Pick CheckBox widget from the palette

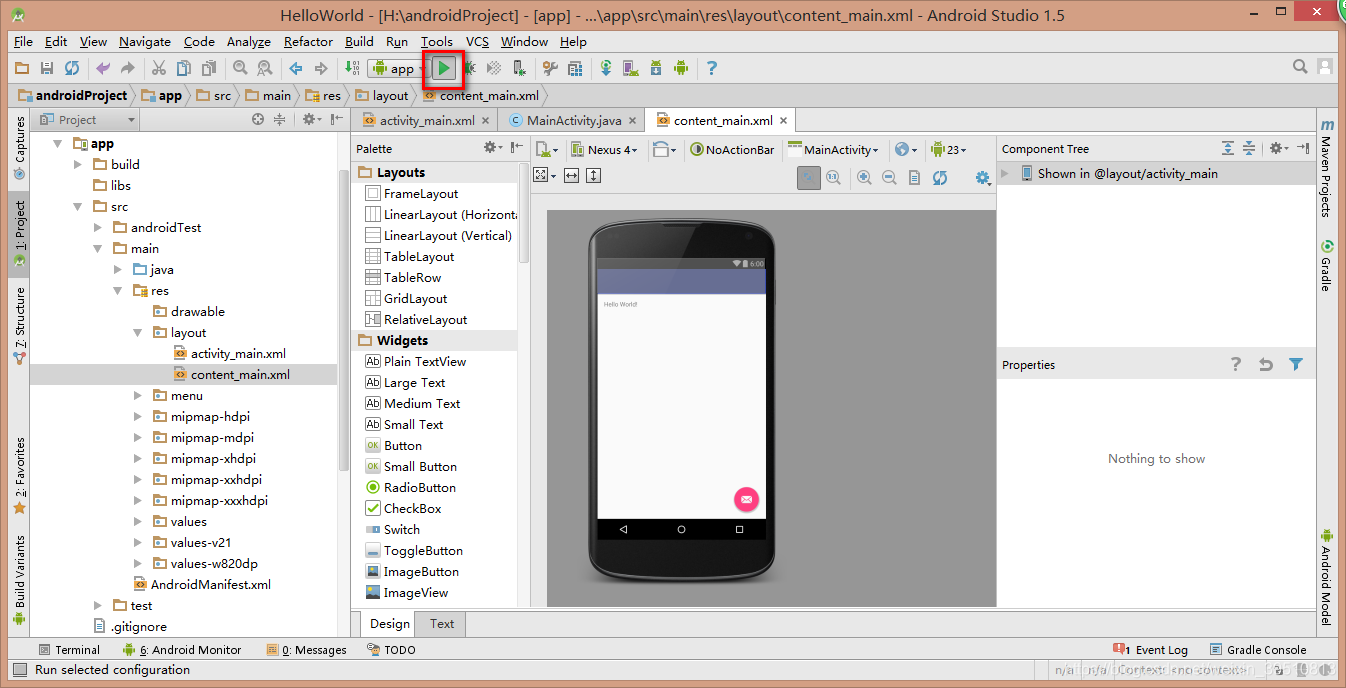click(403, 509)
